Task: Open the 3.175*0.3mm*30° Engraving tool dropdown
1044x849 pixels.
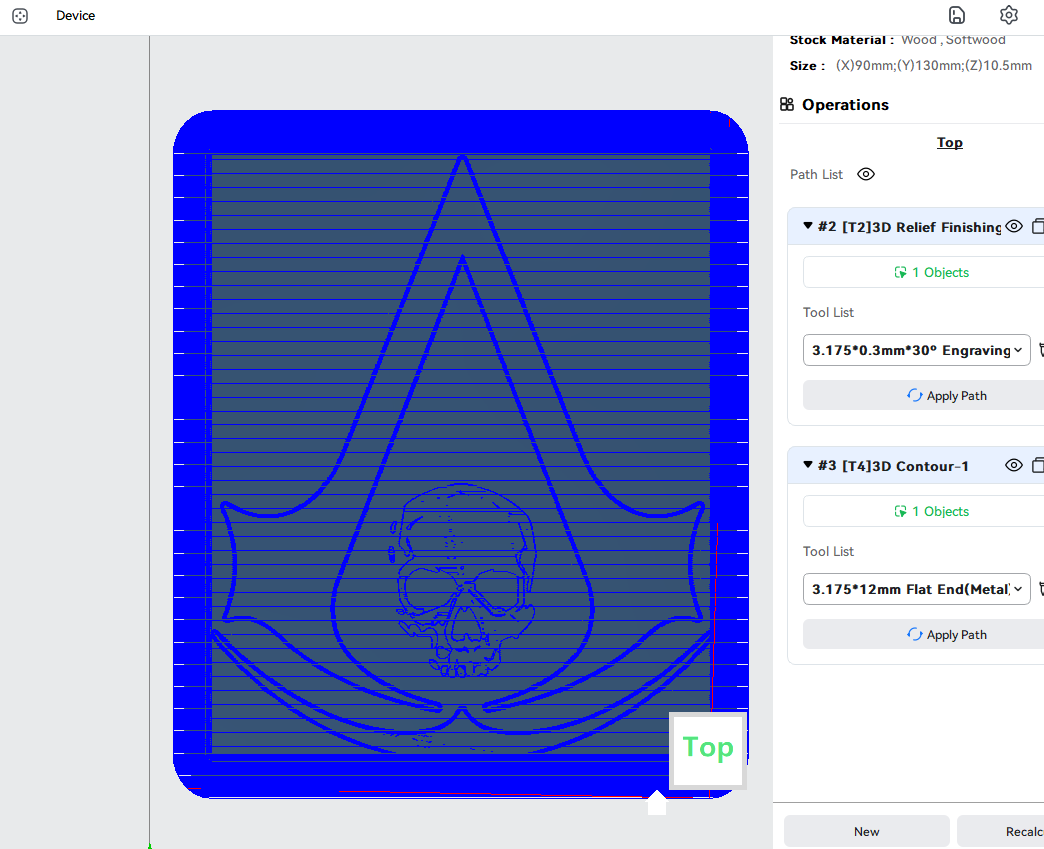Action: 916,350
